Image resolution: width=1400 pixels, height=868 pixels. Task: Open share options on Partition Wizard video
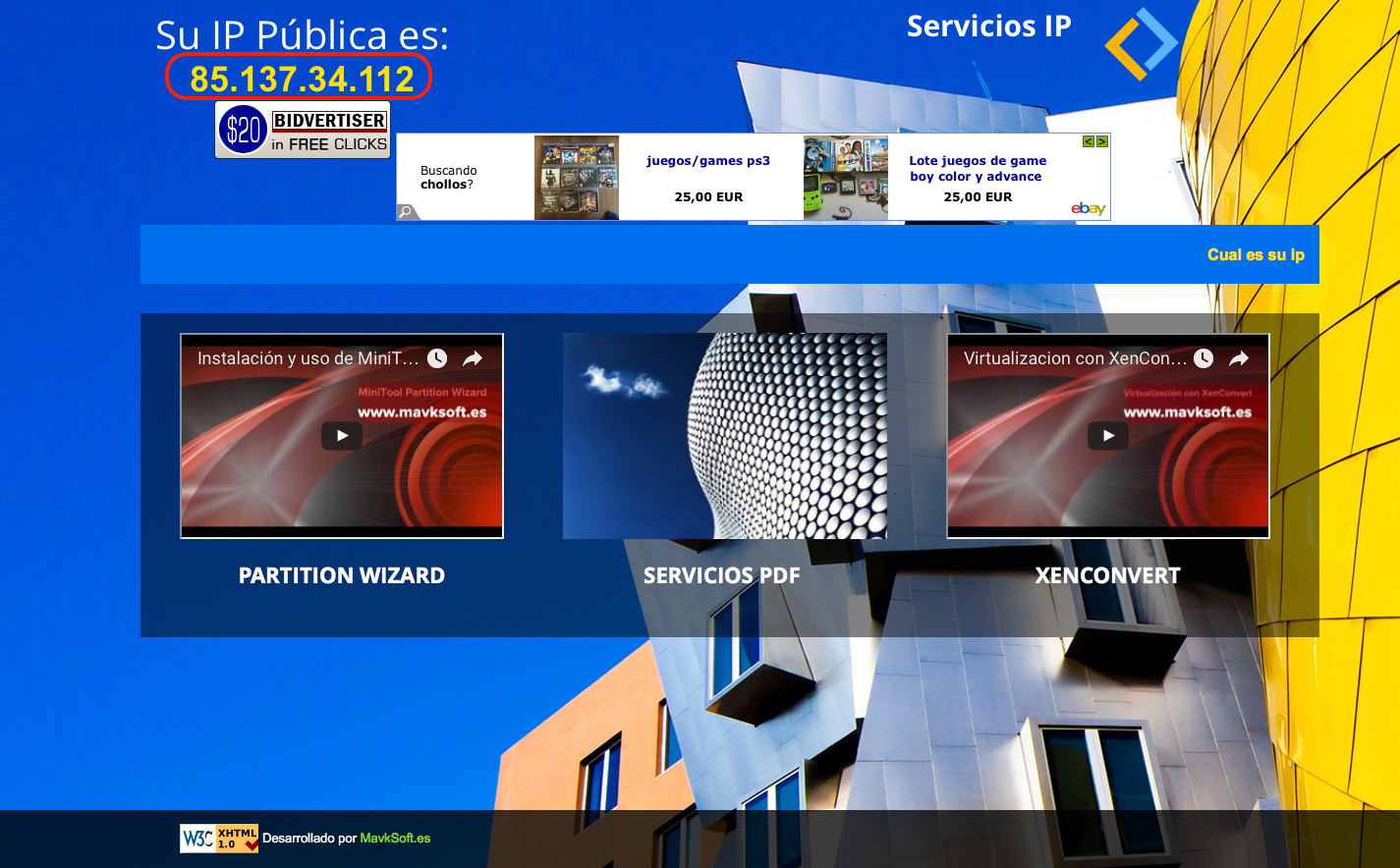coord(473,357)
